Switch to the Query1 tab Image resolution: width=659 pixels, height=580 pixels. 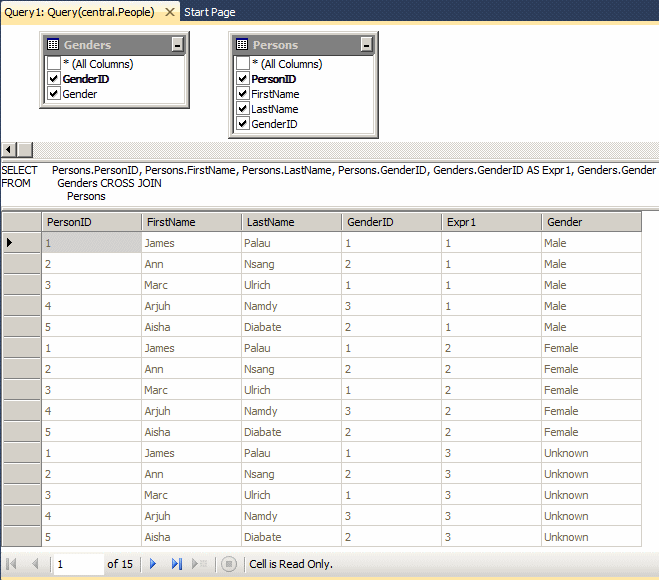click(80, 12)
